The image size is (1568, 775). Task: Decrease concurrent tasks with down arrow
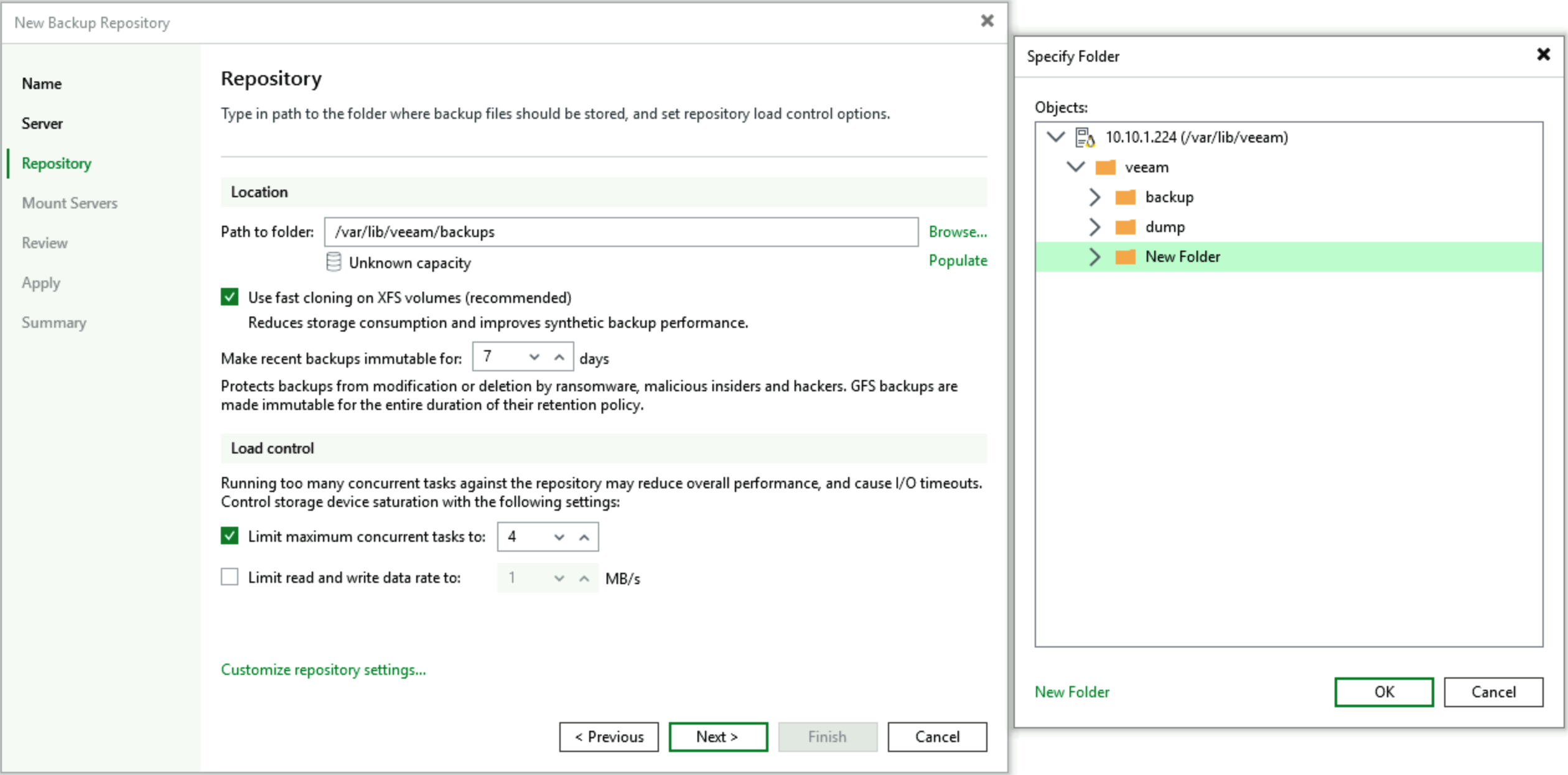[559, 537]
